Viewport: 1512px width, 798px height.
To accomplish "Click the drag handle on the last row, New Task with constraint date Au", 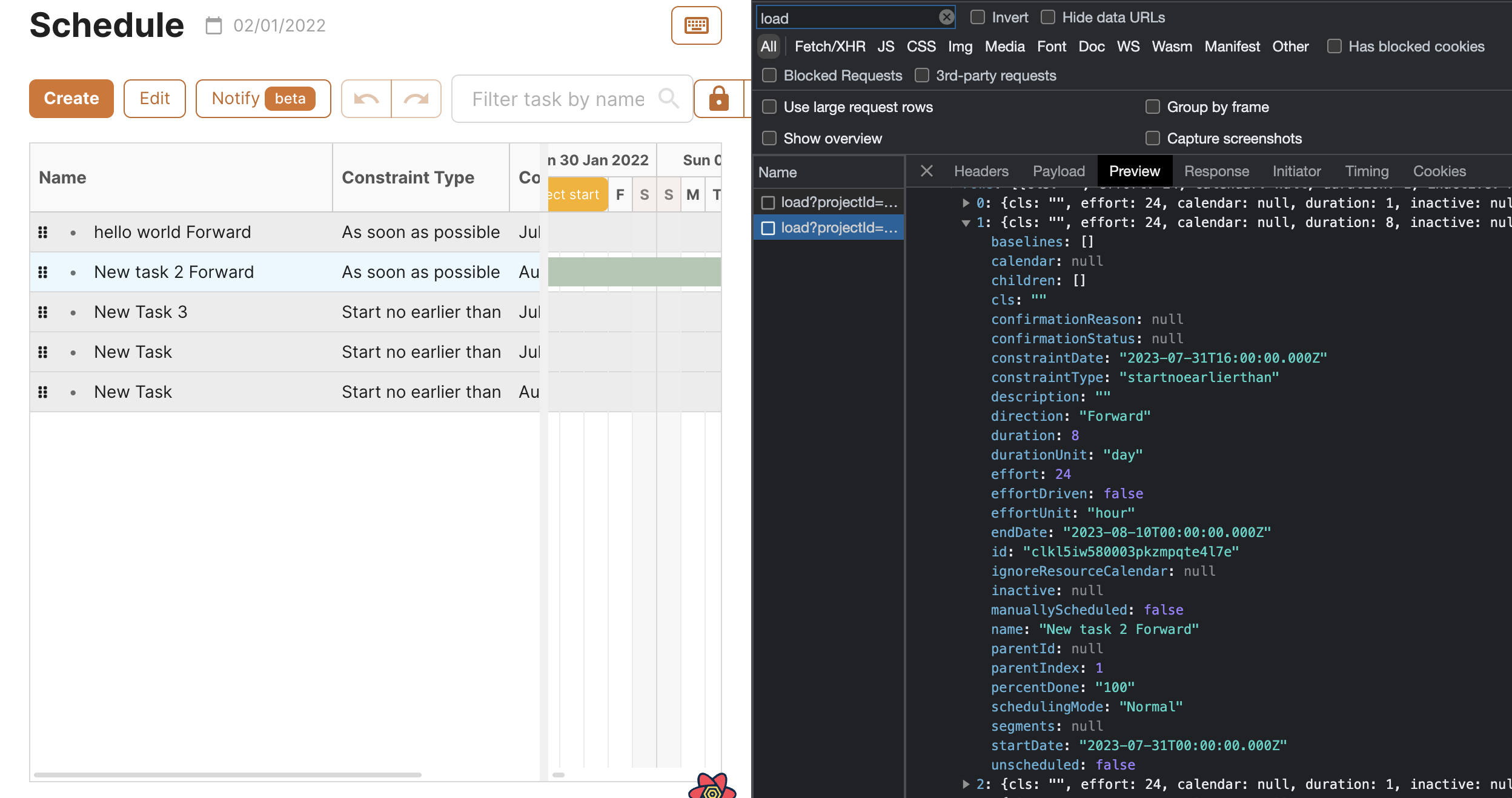I will tap(42, 392).
